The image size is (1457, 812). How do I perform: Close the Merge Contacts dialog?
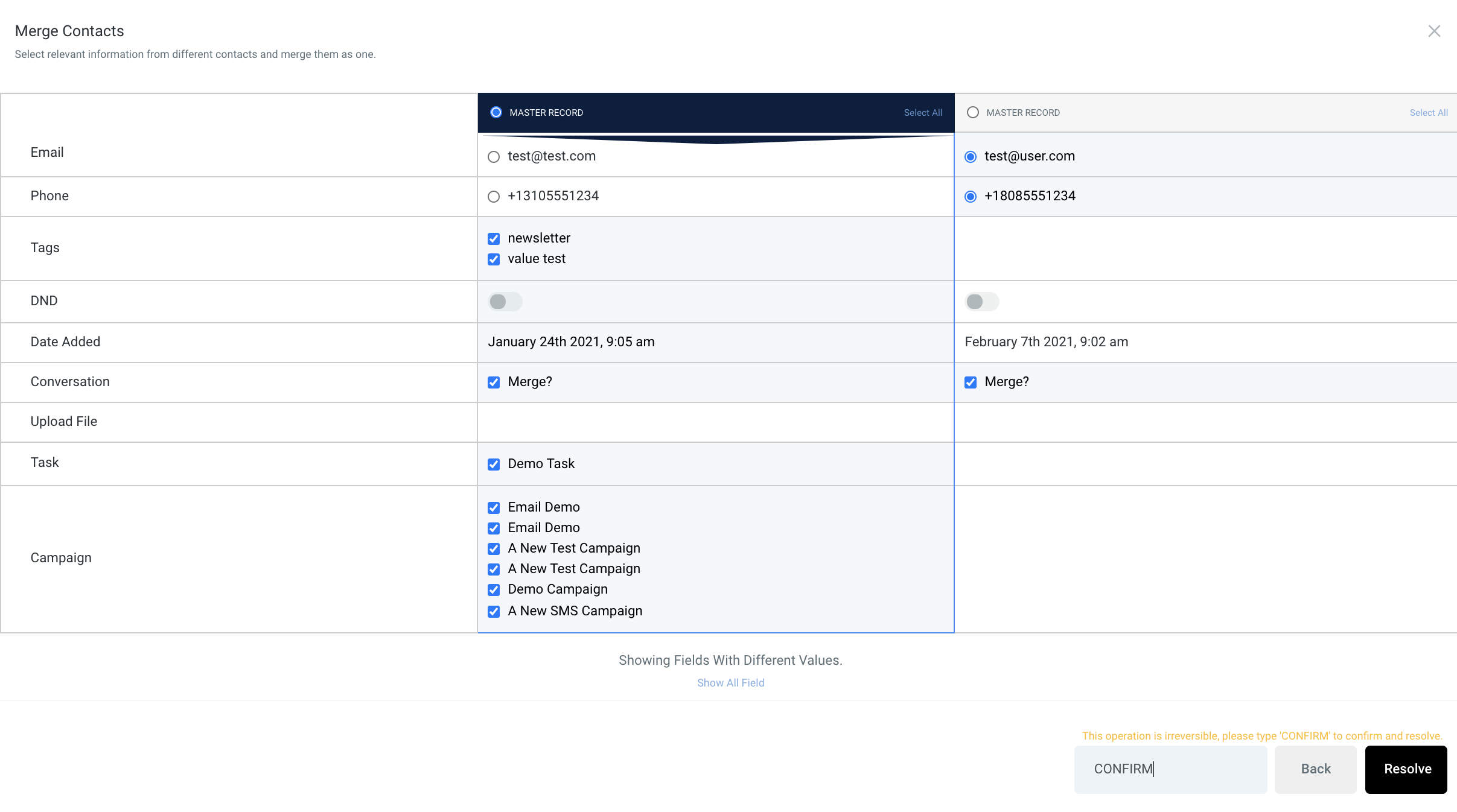click(x=1434, y=30)
